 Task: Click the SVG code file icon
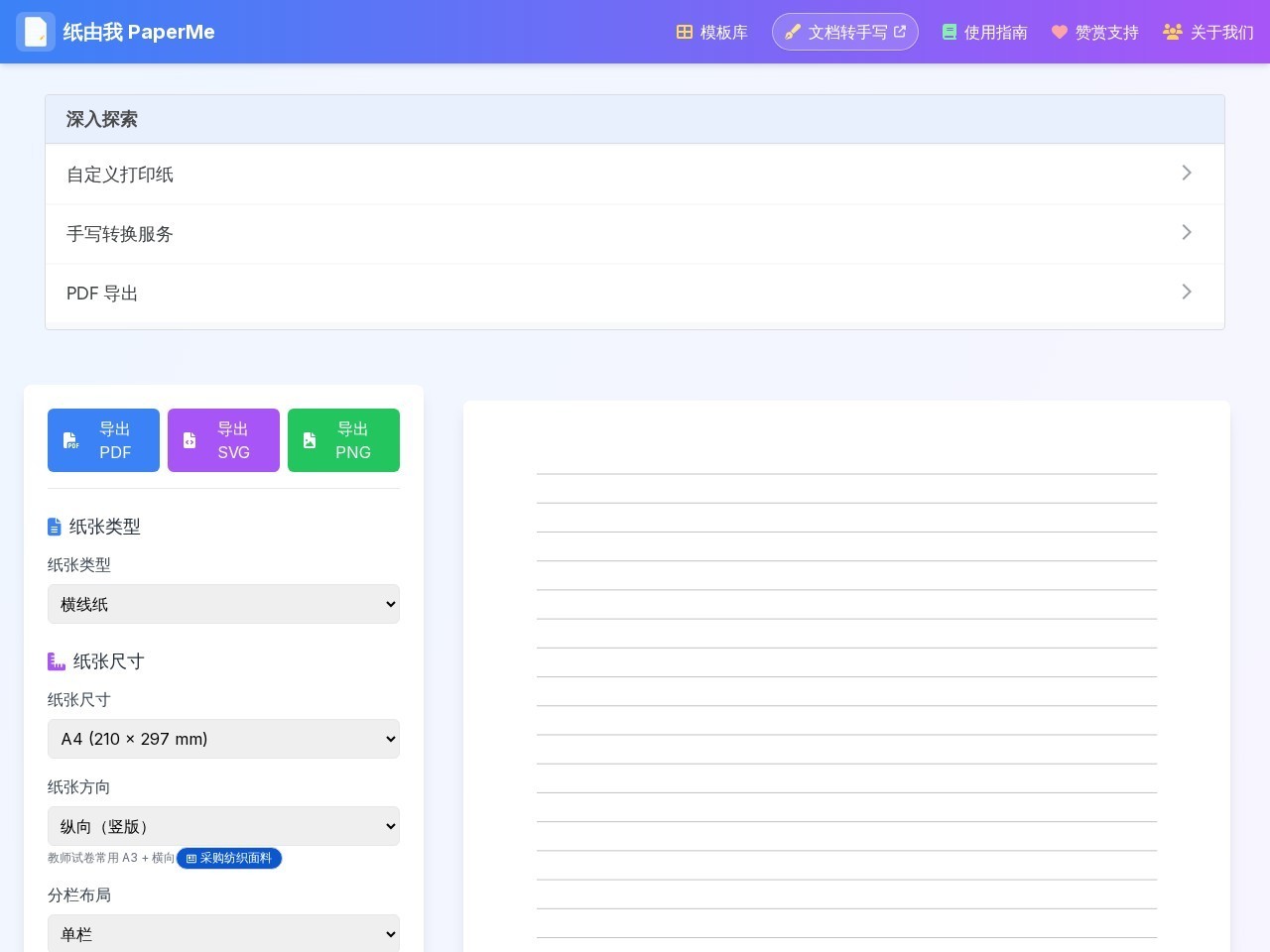[190, 440]
